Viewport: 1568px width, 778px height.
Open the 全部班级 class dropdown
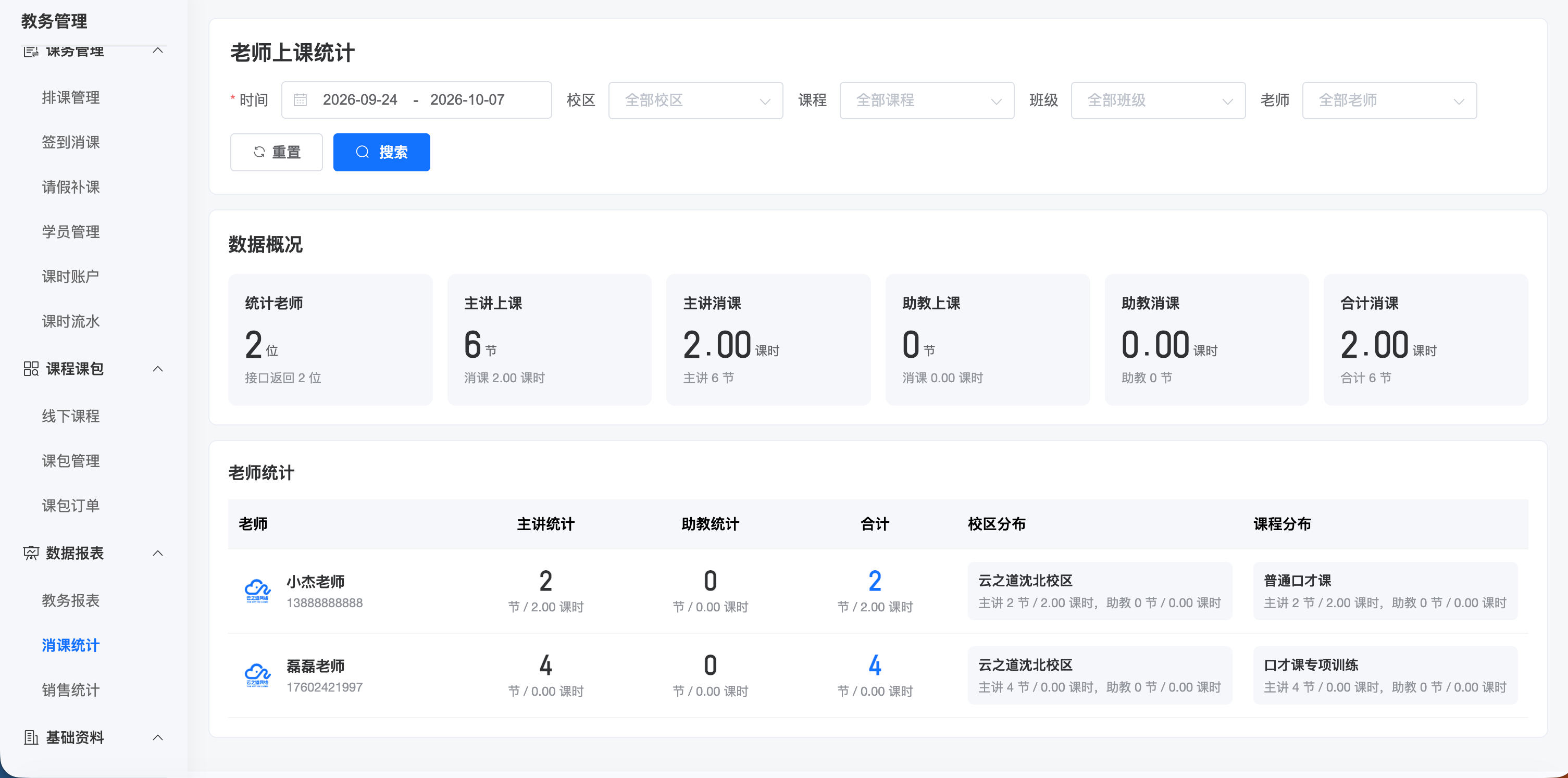coord(1158,101)
